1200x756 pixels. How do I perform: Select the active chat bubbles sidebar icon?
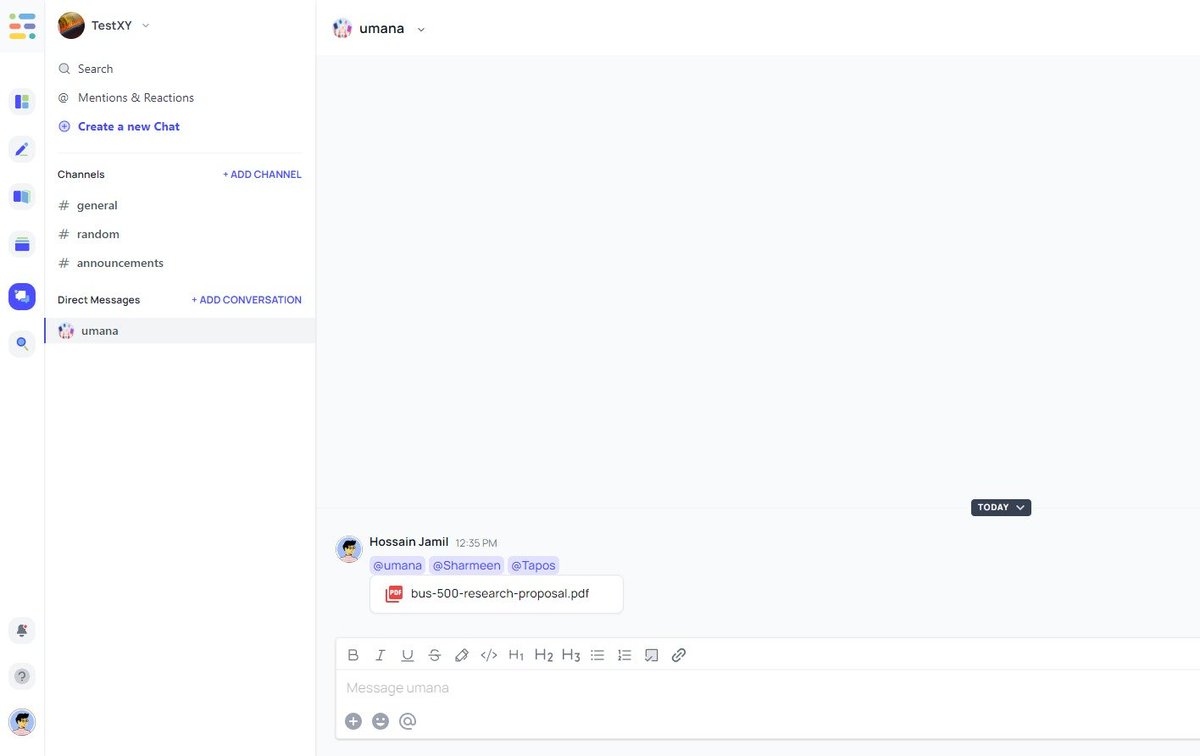pos(22,296)
